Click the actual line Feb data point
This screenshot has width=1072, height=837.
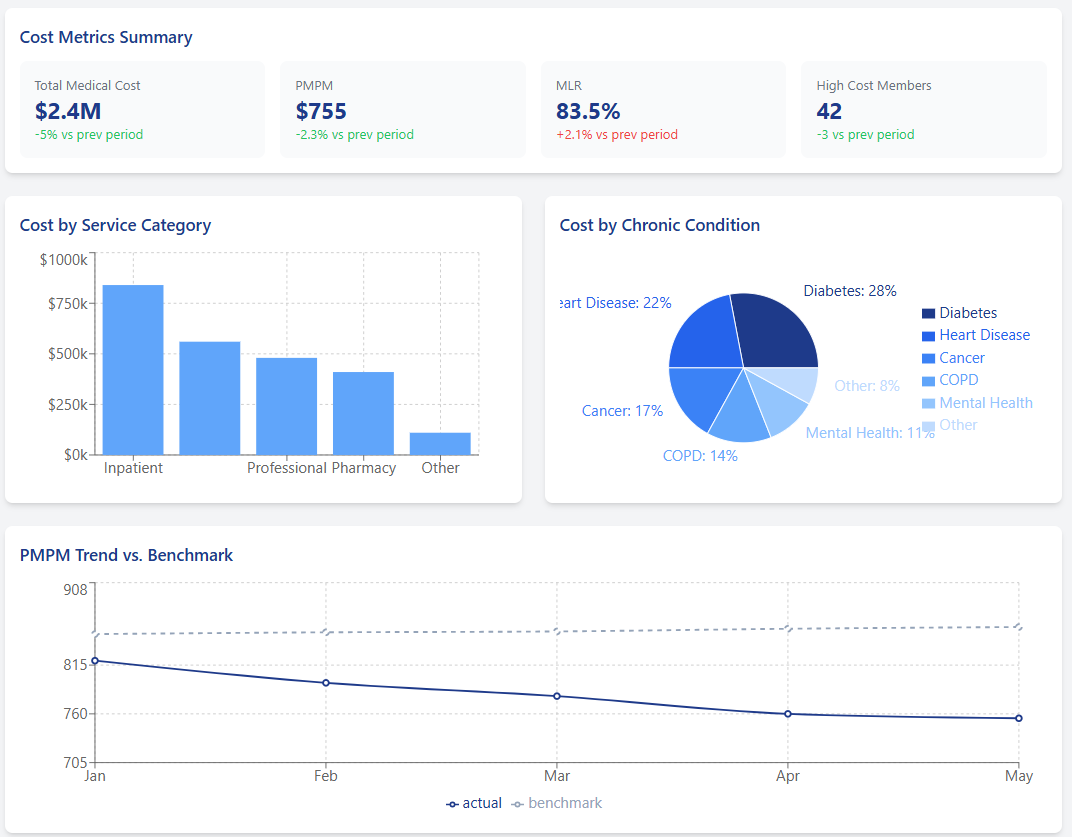[x=326, y=682]
